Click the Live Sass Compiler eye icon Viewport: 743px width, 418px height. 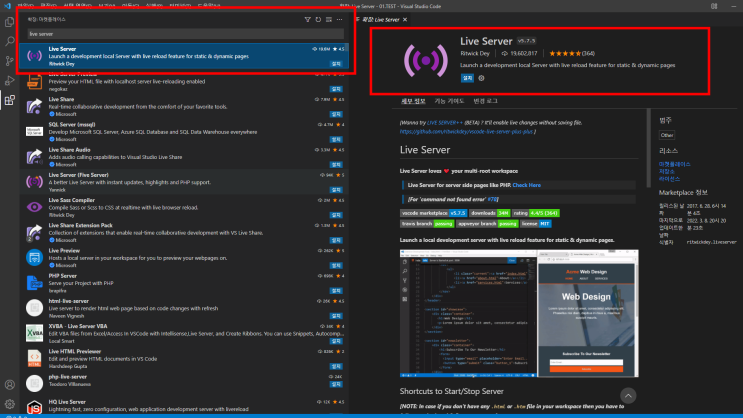34,207
